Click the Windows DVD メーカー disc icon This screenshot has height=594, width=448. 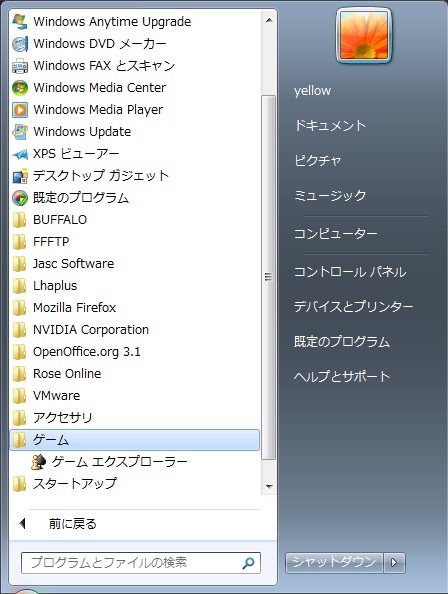20,44
